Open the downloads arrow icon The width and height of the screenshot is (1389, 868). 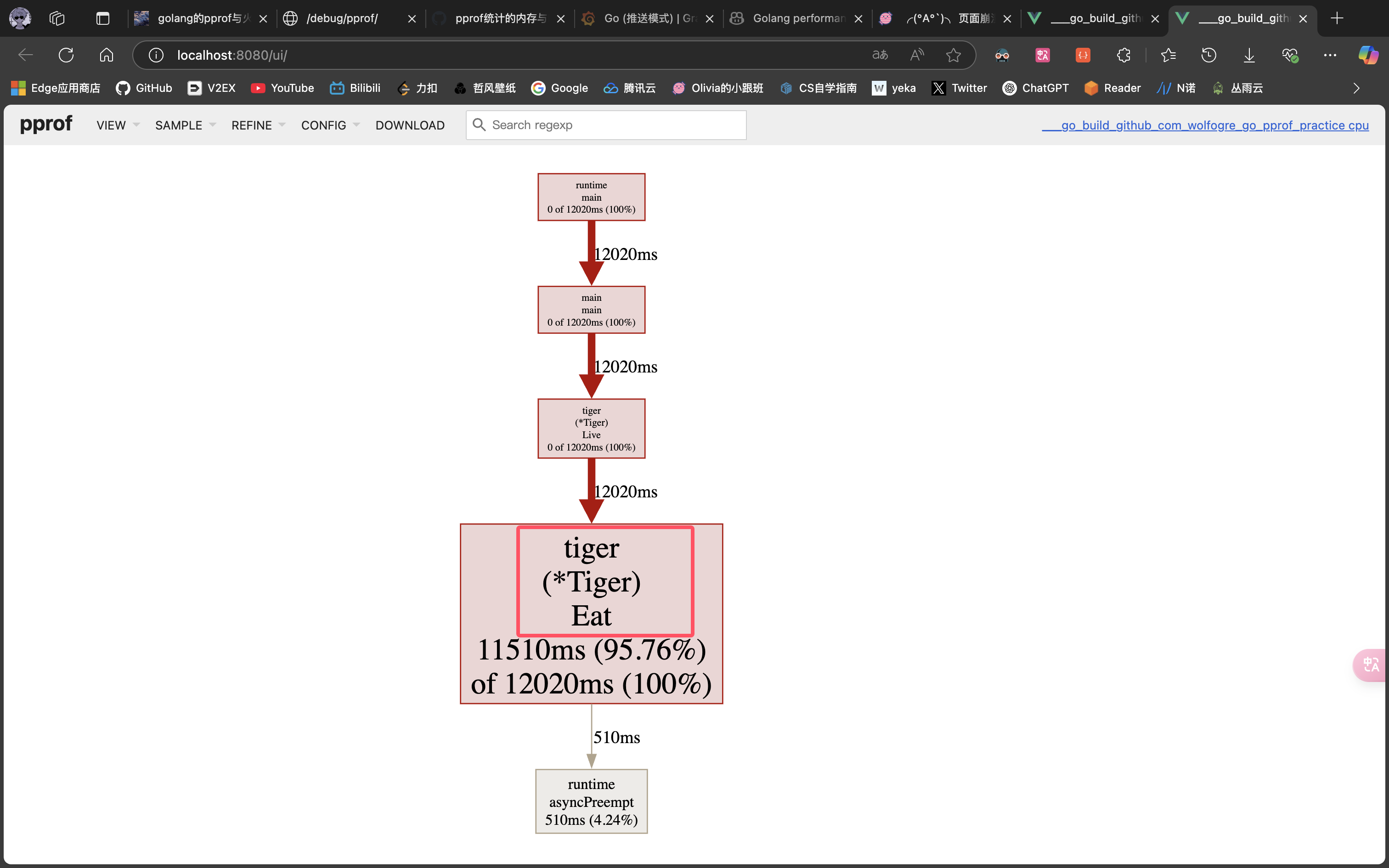coord(1249,55)
